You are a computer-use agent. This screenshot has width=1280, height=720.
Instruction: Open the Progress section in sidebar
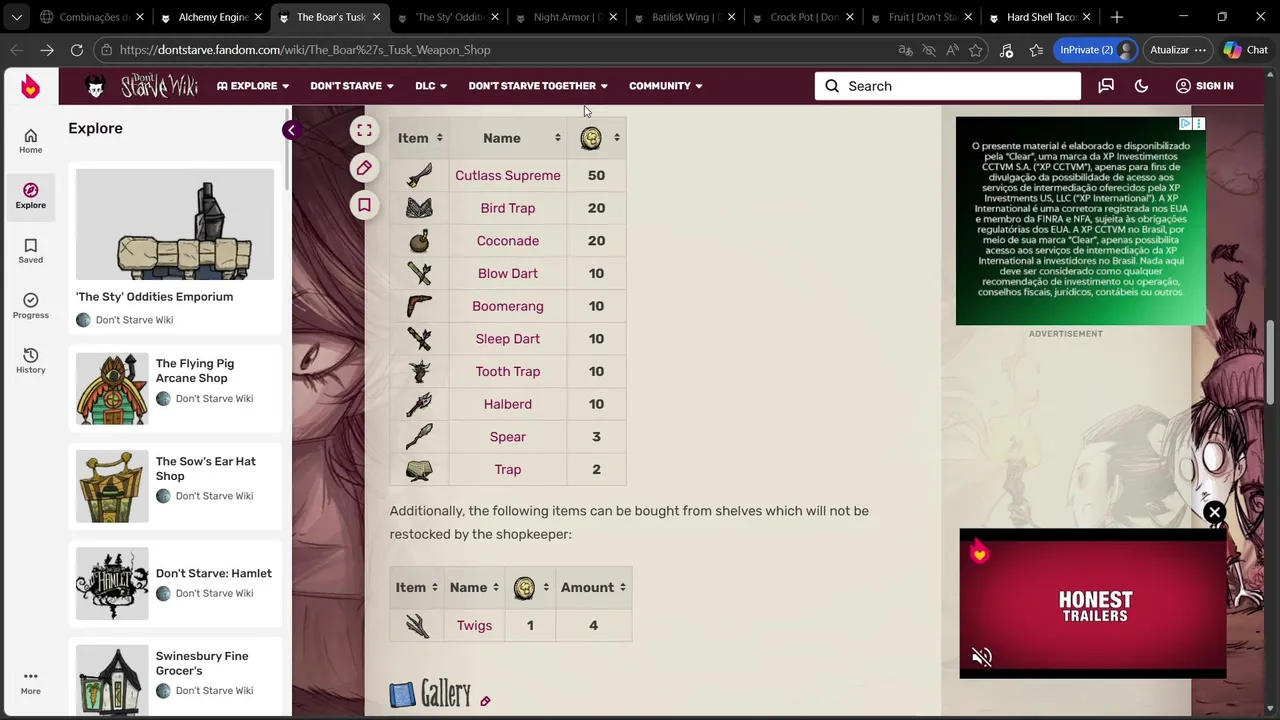click(x=30, y=306)
